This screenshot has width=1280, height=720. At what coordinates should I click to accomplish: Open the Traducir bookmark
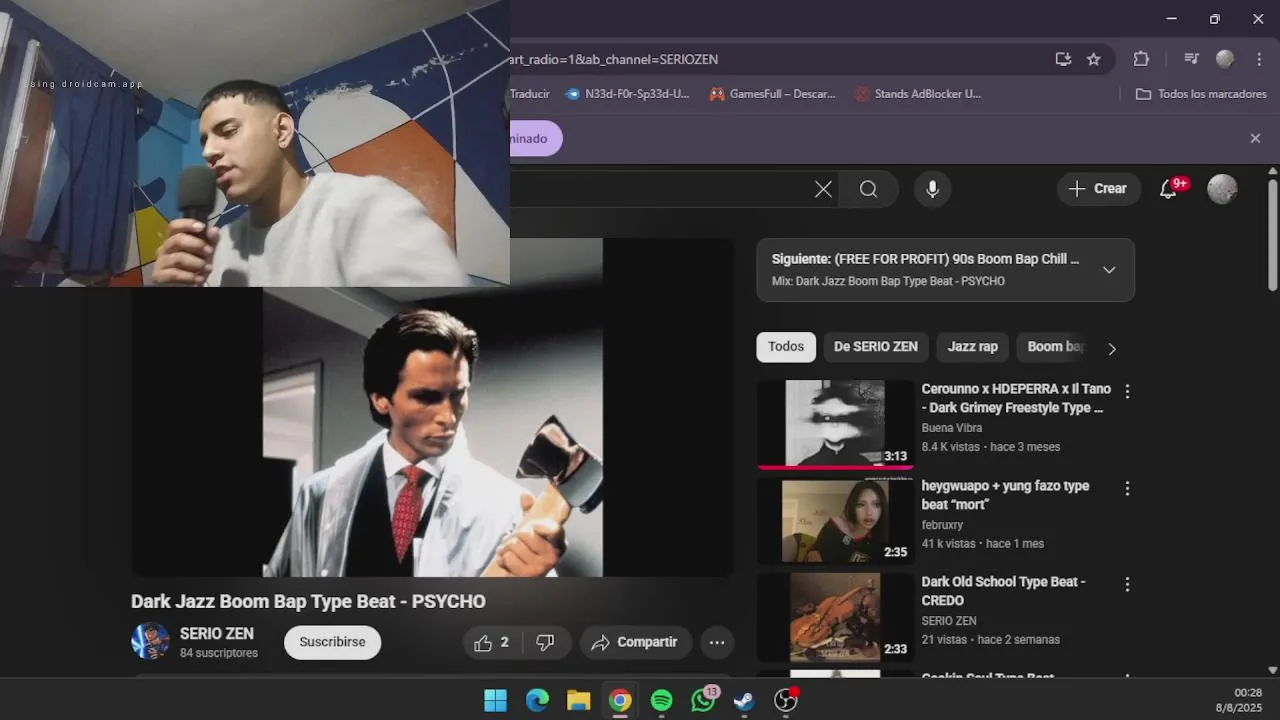point(530,94)
